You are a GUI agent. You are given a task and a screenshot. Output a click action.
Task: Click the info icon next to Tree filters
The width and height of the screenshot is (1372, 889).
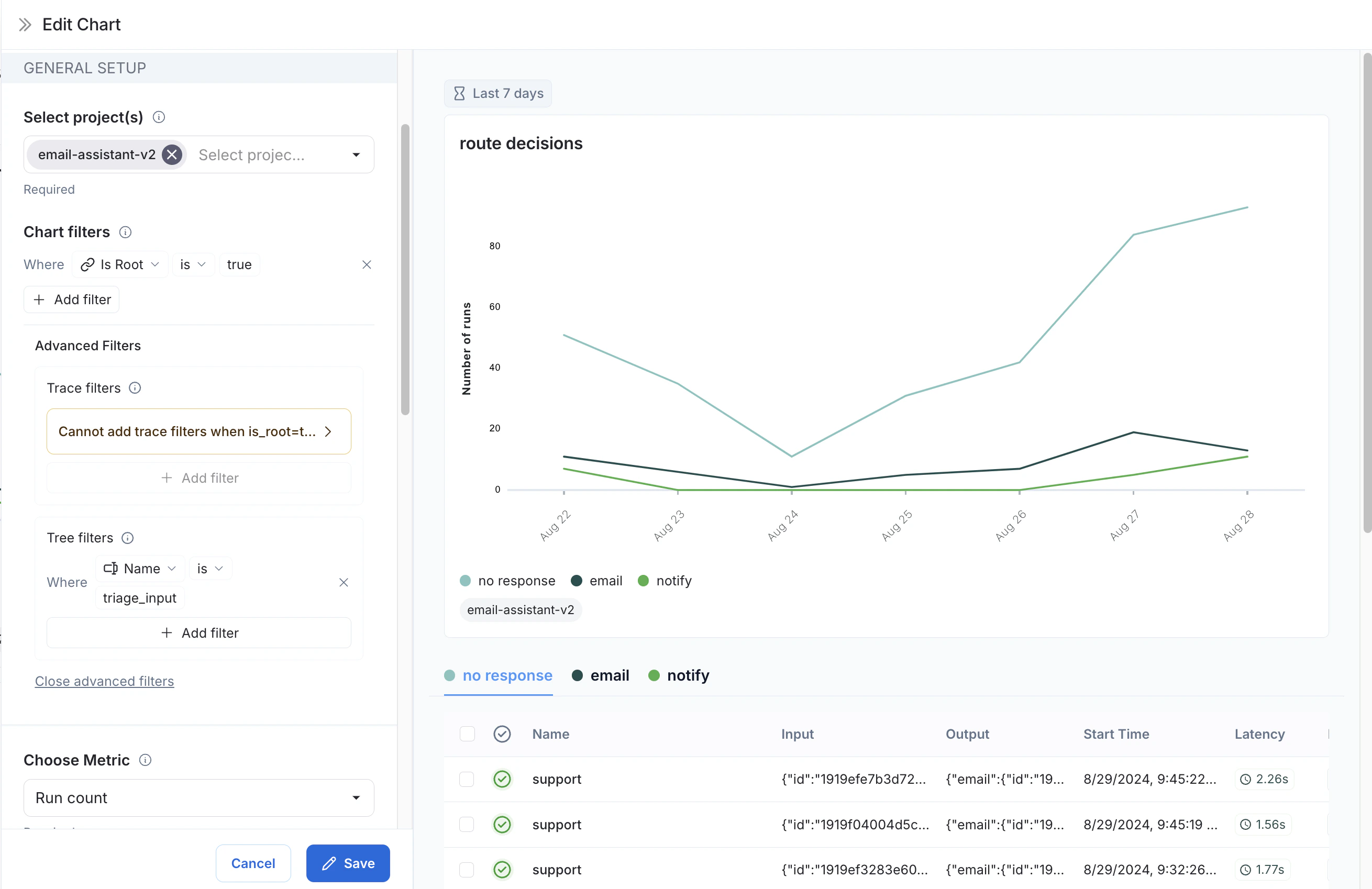tap(127, 538)
